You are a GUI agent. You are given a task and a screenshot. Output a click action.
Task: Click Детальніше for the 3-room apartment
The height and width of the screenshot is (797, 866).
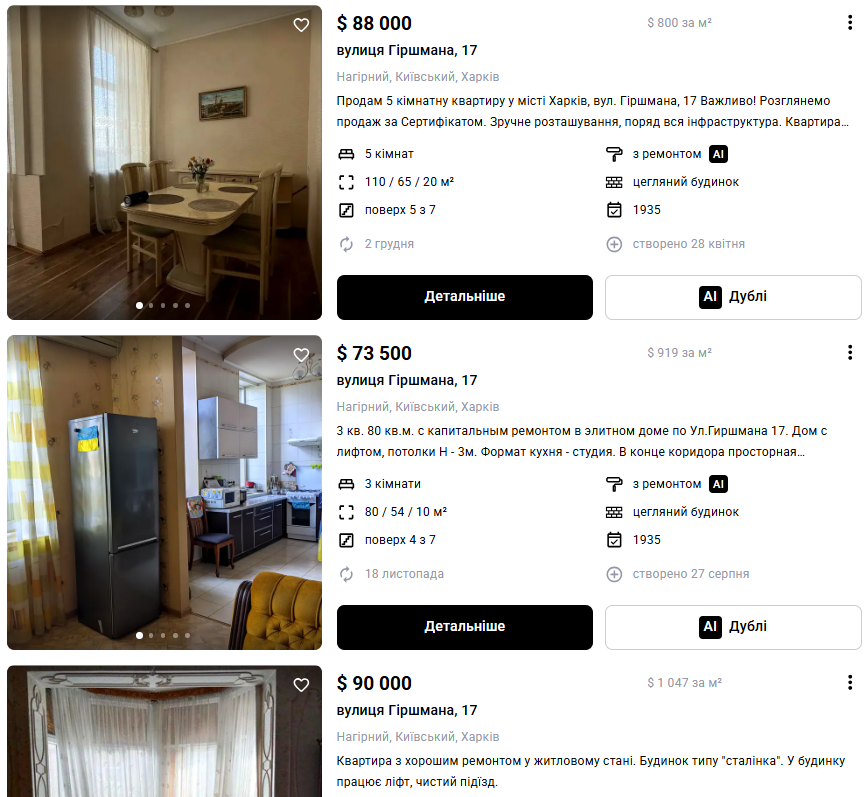pyautogui.click(x=464, y=627)
